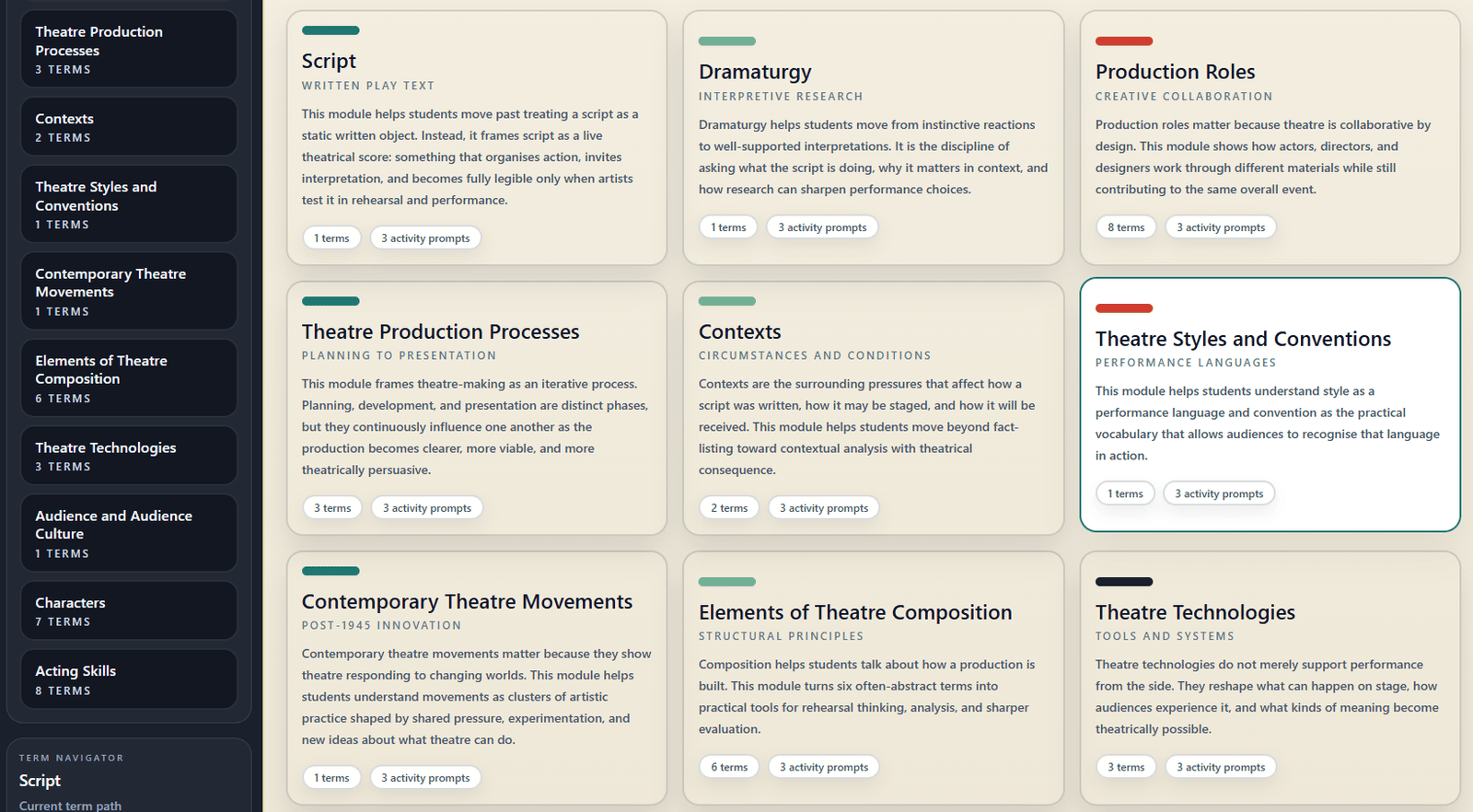Click '2 terms' chip on Contexts card

[x=729, y=508]
